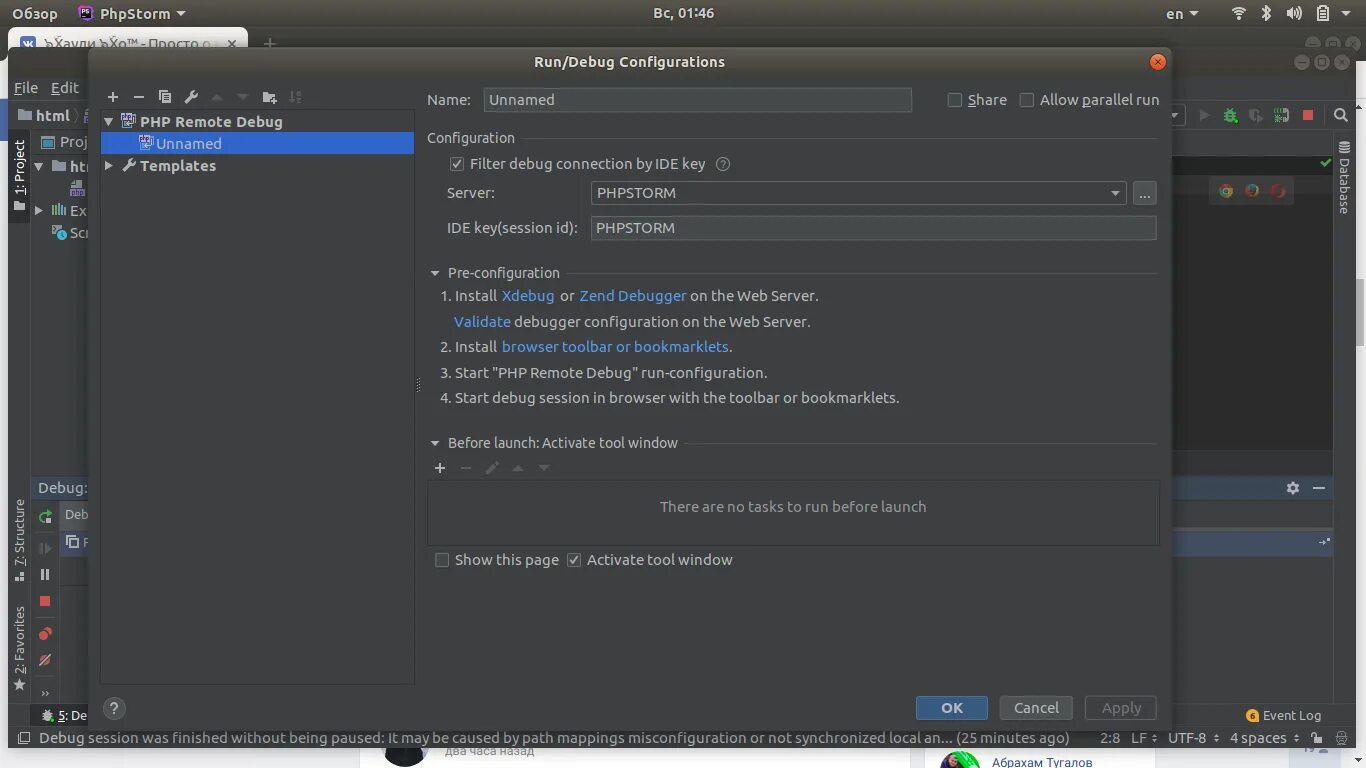The width and height of the screenshot is (1366, 768).
Task: Click the configuration Name input field
Action: pyautogui.click(x=698, y=100)
